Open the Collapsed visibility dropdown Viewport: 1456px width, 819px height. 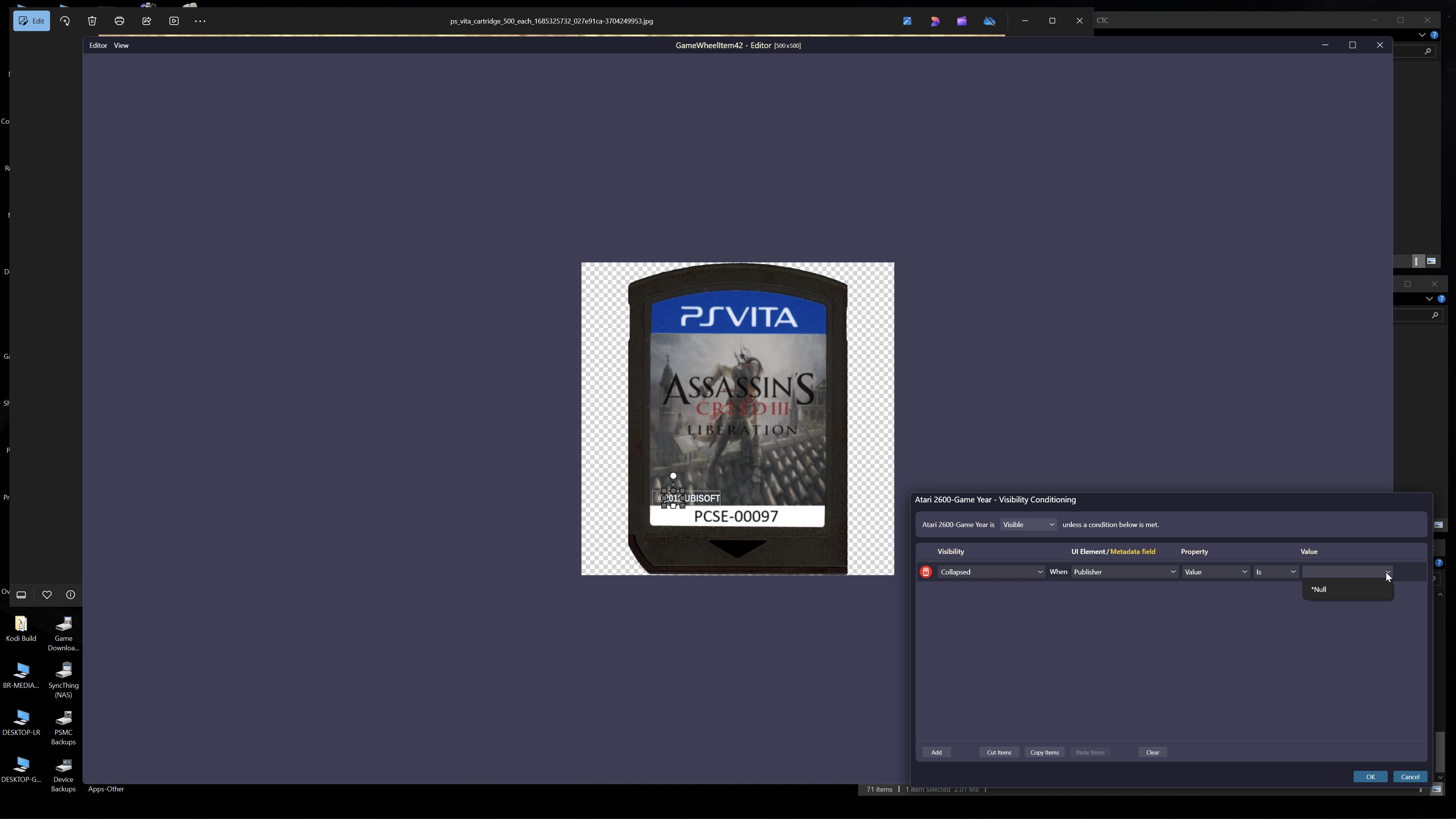click(x=992, y=572)
